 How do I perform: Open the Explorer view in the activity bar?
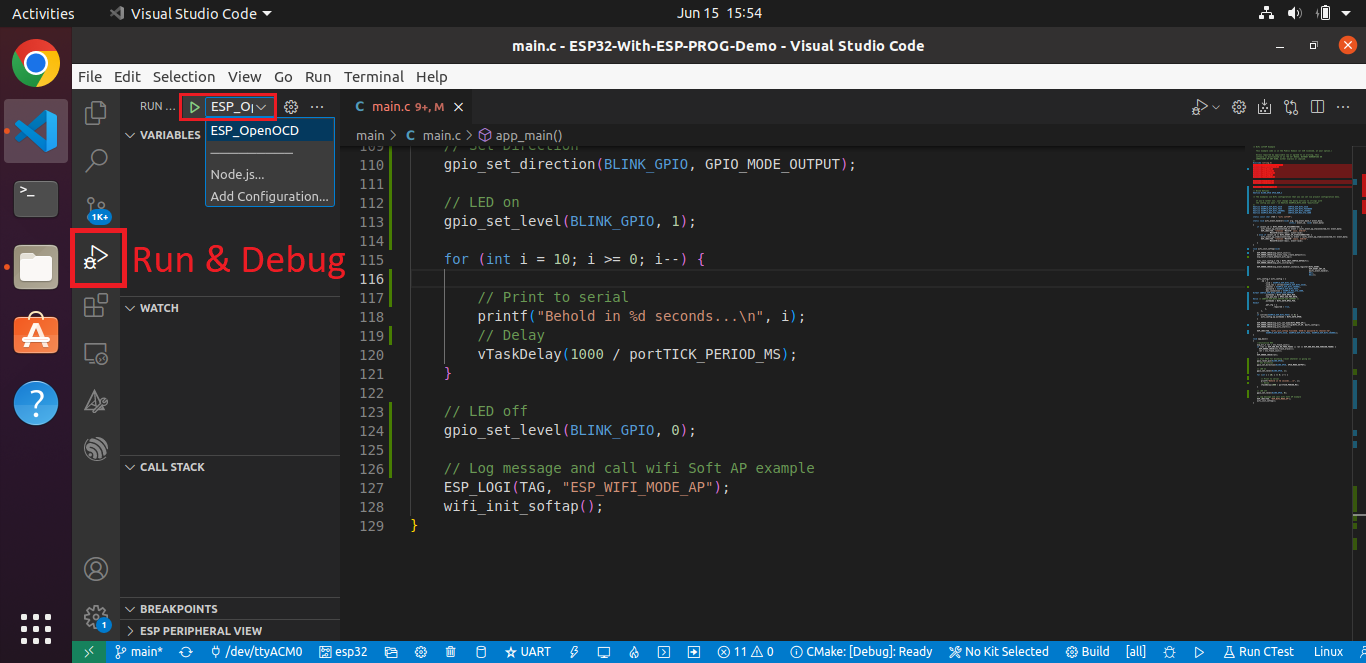point(96,112)
